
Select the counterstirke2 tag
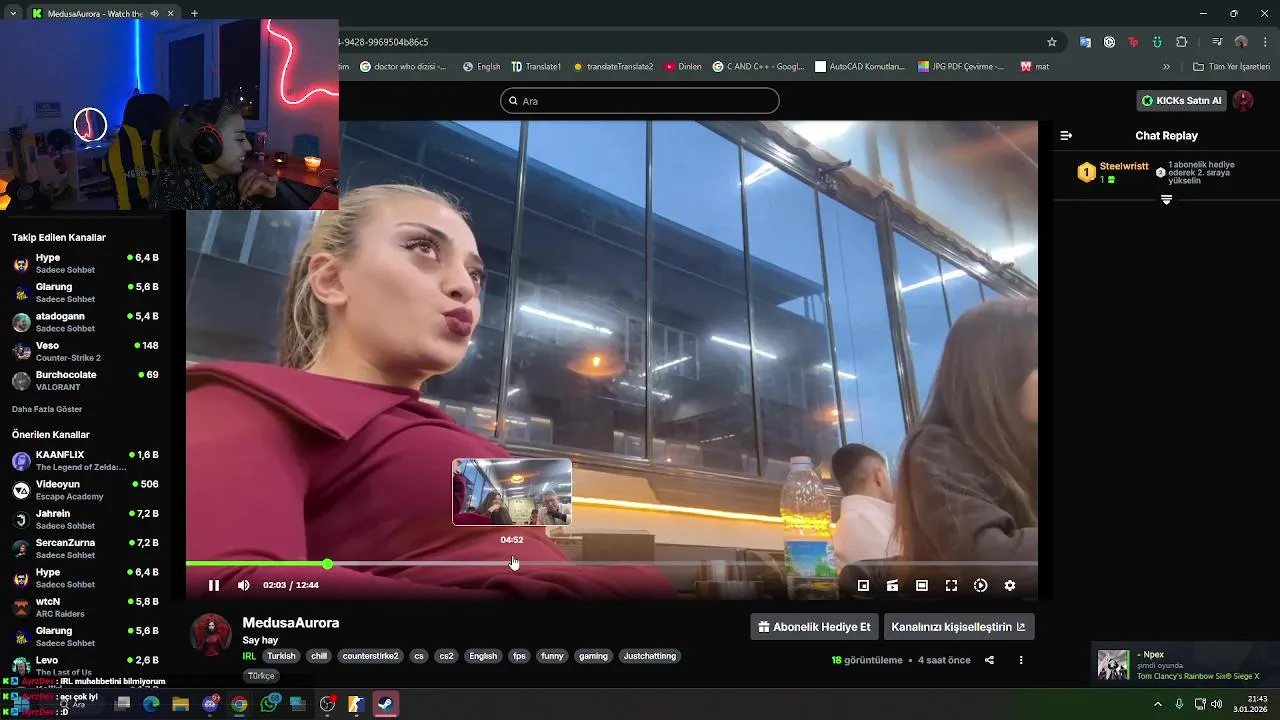click(370, 656)
